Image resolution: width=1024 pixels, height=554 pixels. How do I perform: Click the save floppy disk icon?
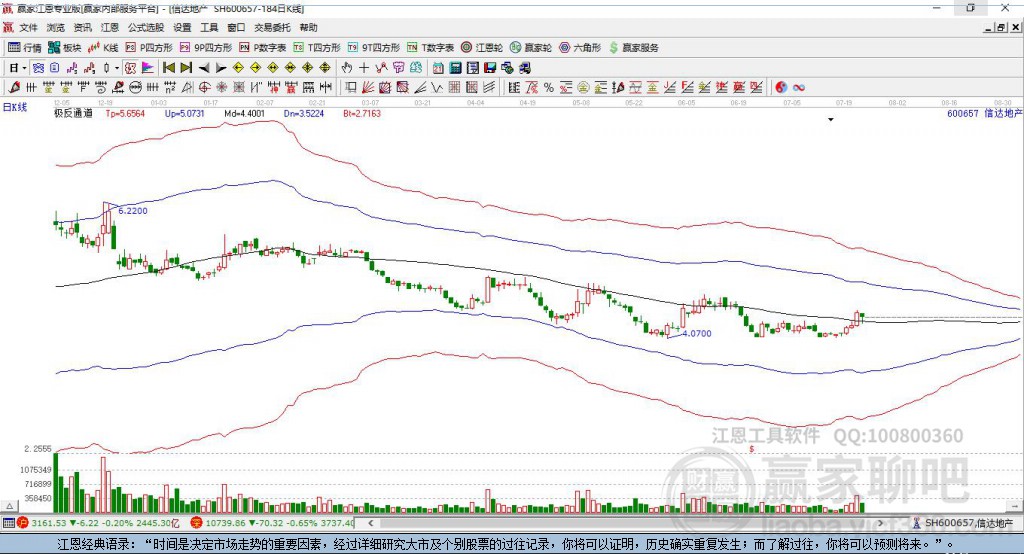click(x=490, y=68)
